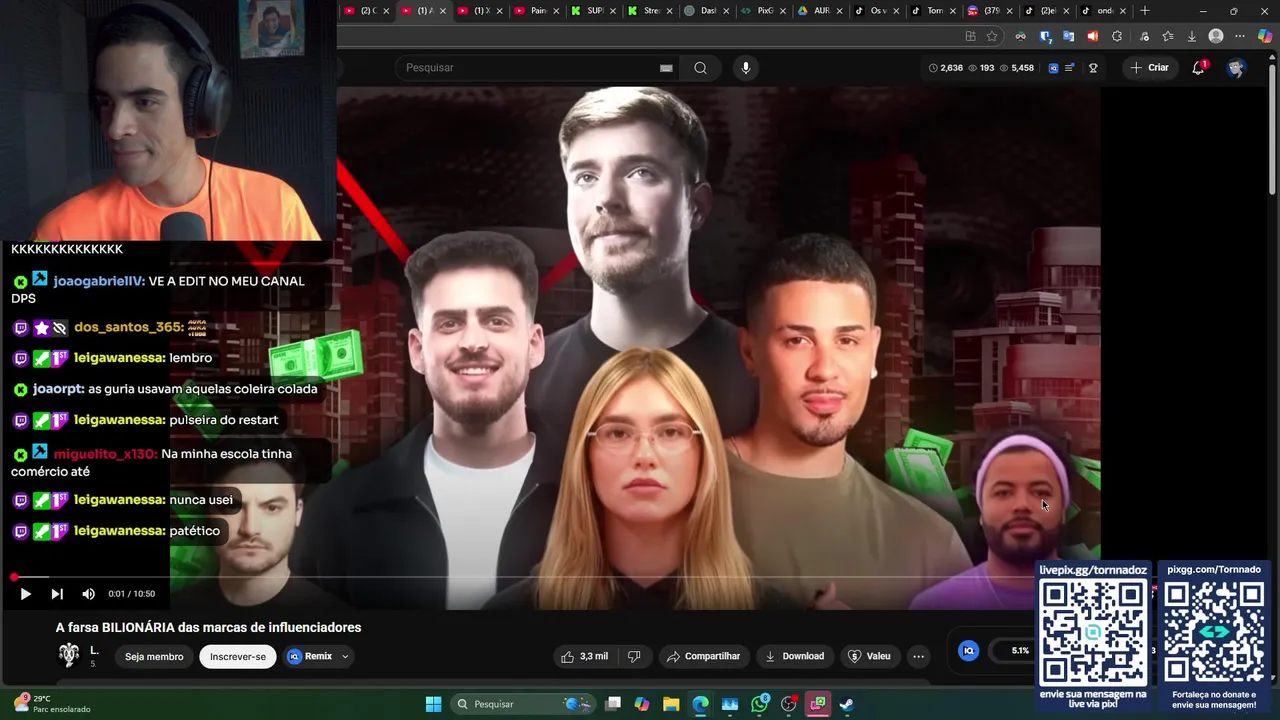Open a new browser tab
1280x720 pixels.
1145,11
